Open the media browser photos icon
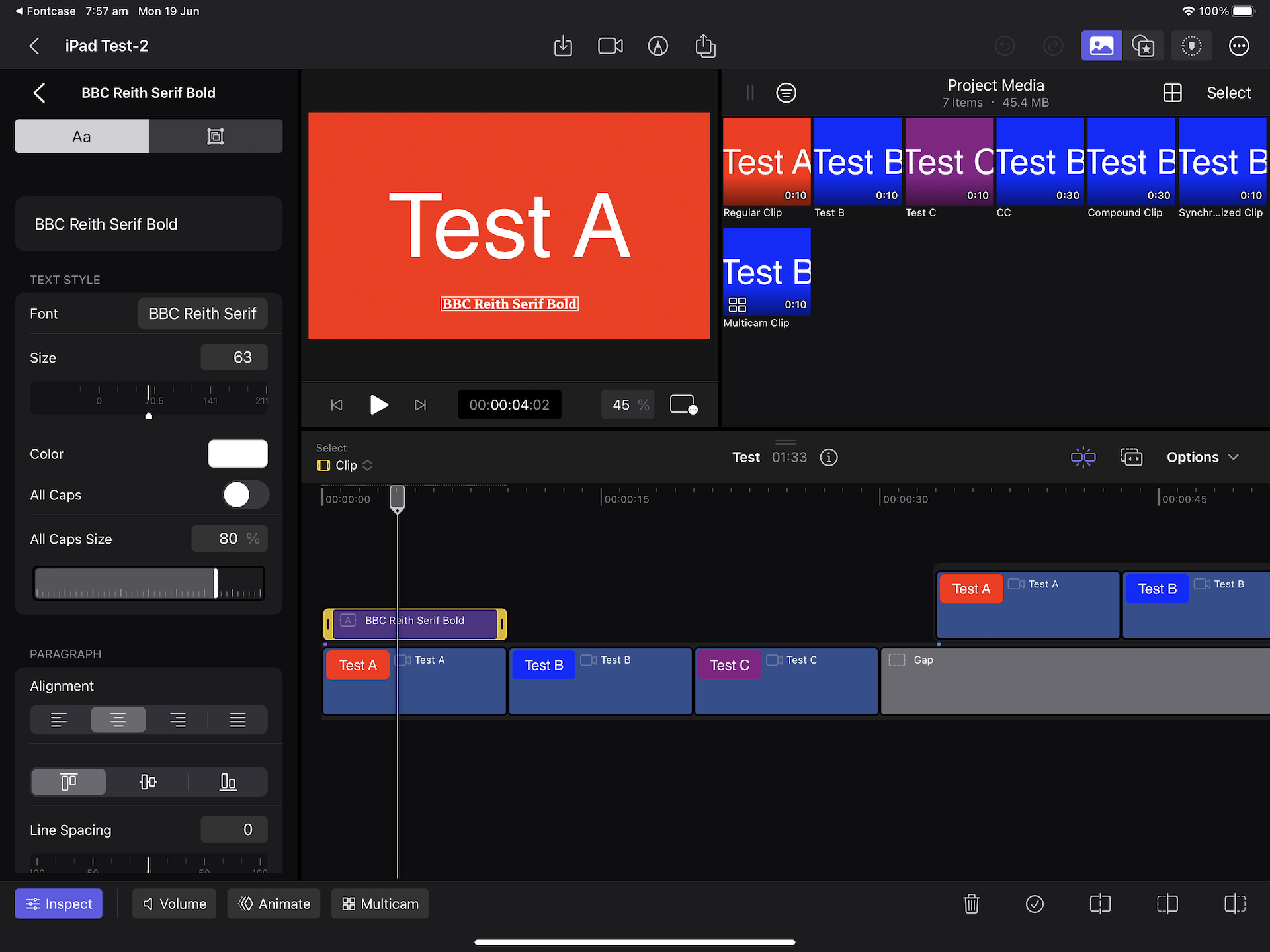This screenshot has height=952, width=1270. coord(1101,46)
